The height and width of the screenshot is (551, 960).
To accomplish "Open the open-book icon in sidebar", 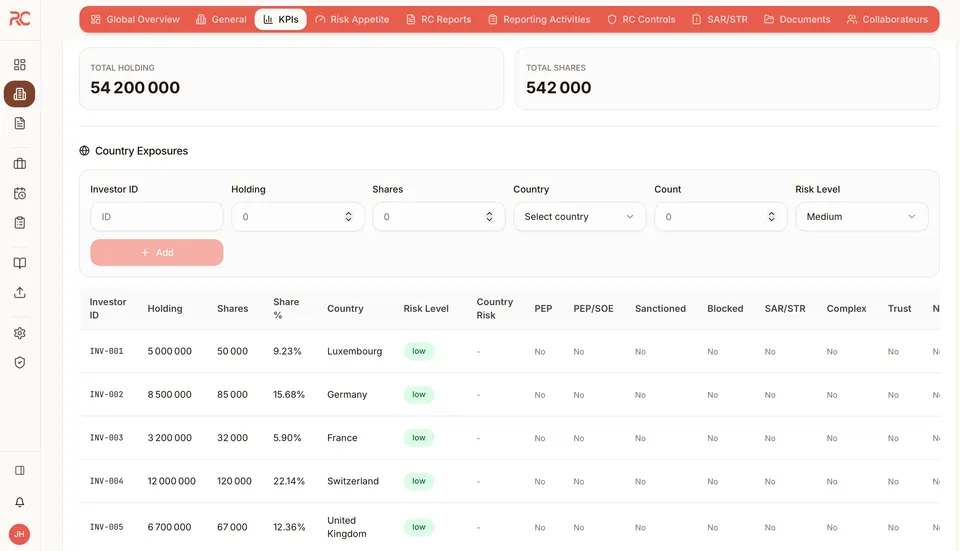I will (x=20, y=263).
